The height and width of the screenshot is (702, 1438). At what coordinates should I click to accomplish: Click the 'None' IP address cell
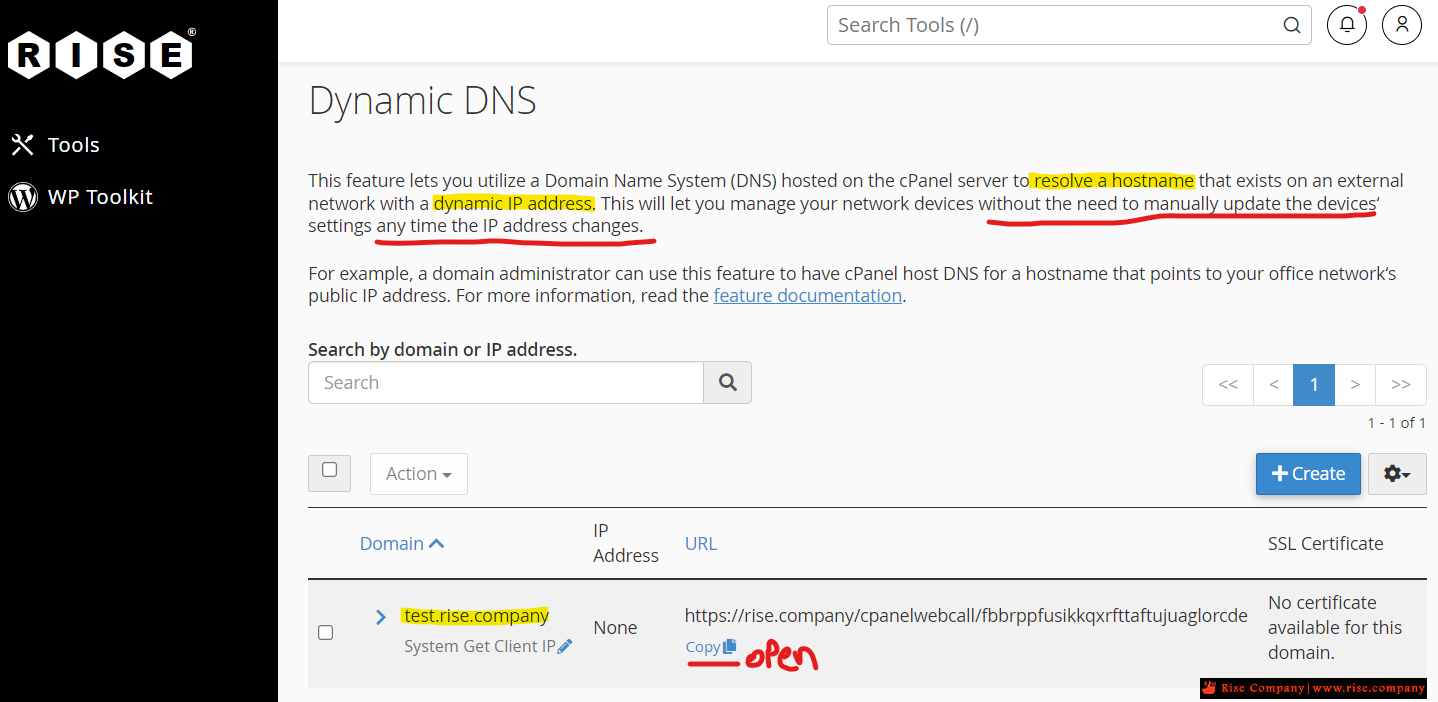click(615, 628)
